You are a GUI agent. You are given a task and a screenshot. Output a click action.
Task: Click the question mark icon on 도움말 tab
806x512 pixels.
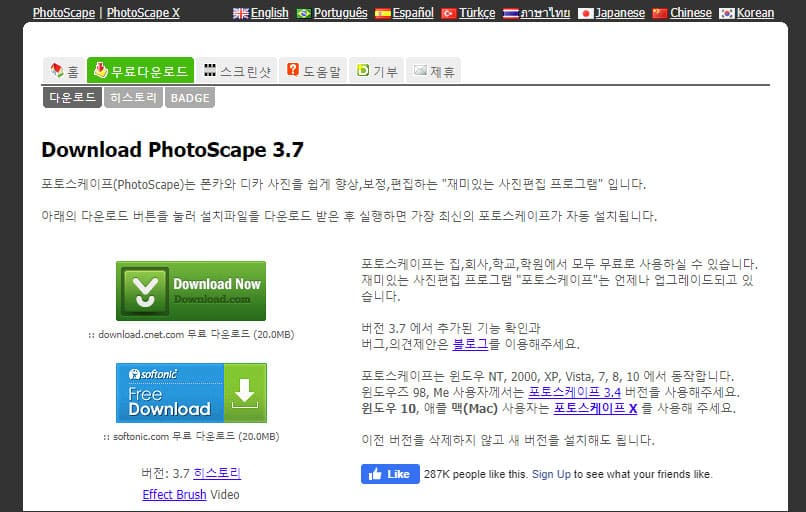(293, 69)
